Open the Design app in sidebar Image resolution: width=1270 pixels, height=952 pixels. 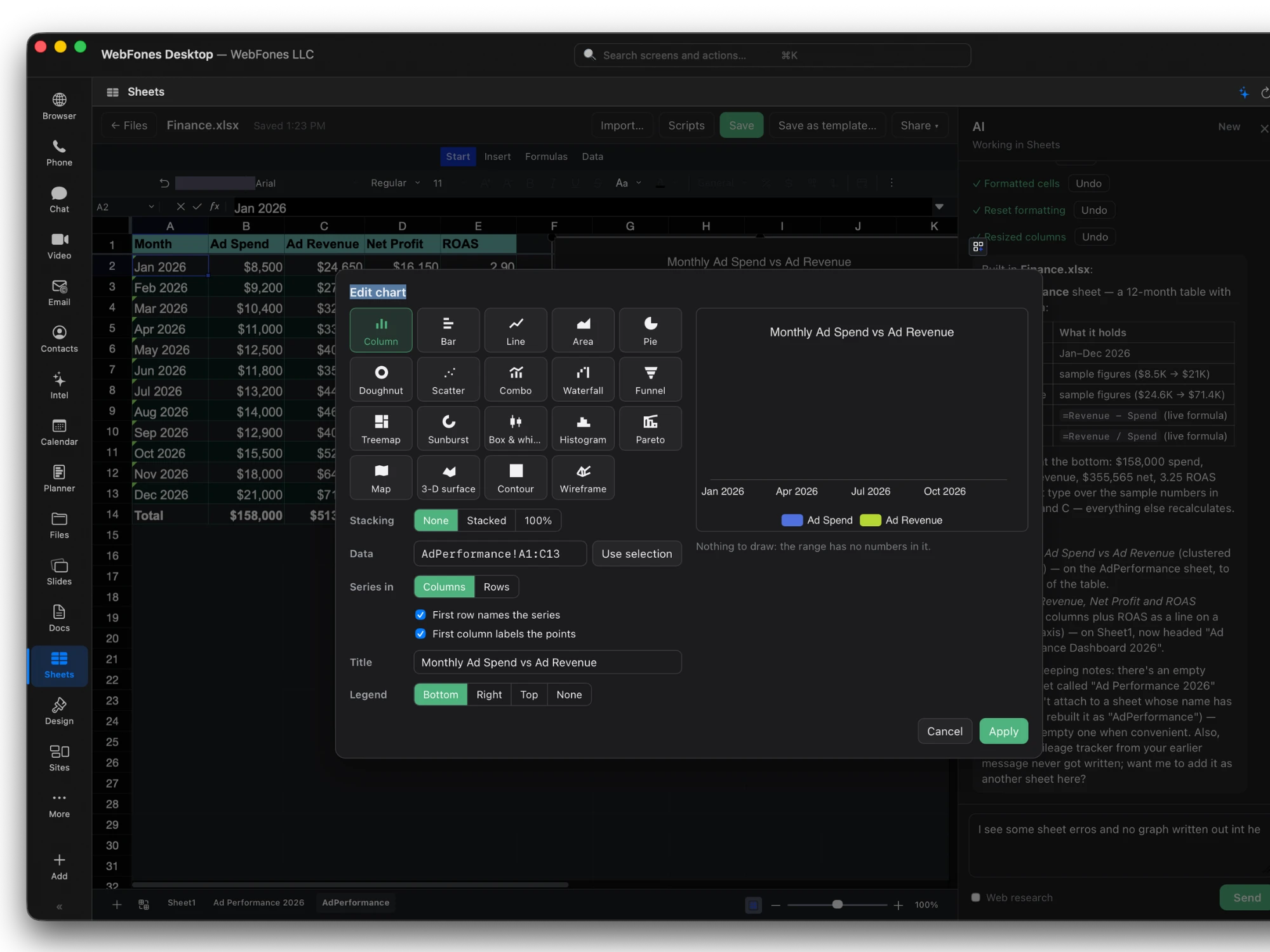59,711
